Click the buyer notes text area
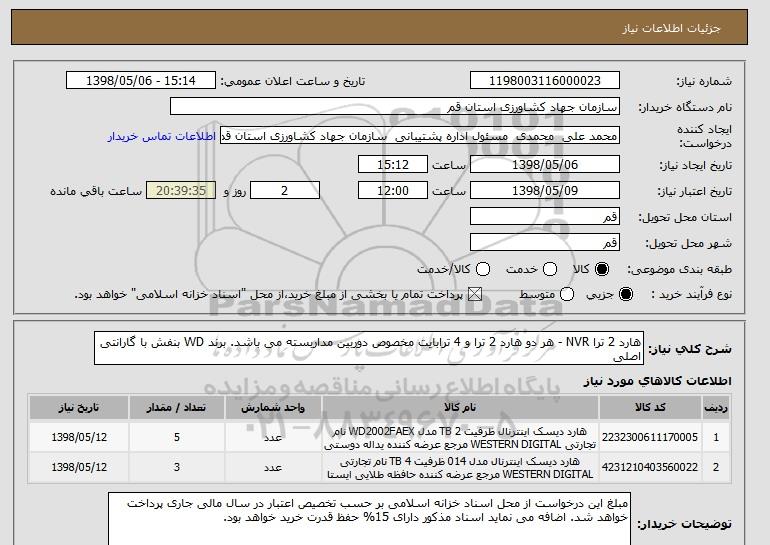The image size is (770, 545). 369,519
